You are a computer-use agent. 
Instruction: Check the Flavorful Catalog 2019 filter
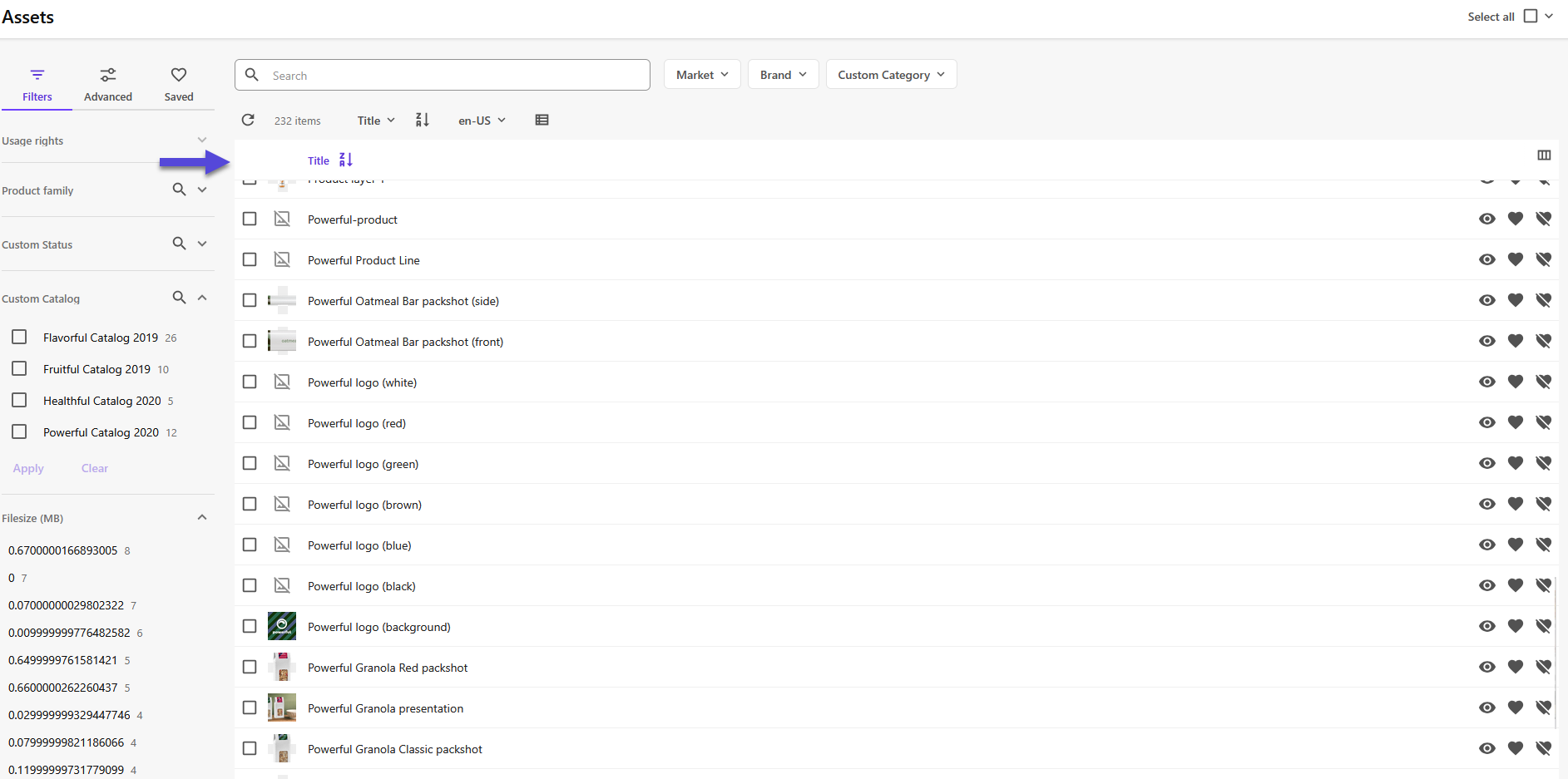coord(19,336)
